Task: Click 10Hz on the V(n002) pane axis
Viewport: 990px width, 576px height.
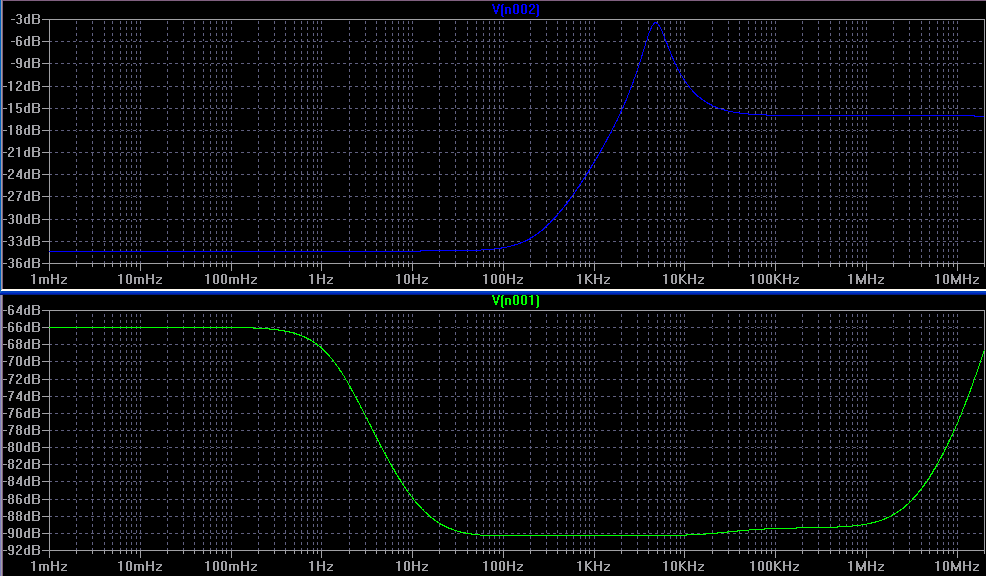Action: click(412, 279)
